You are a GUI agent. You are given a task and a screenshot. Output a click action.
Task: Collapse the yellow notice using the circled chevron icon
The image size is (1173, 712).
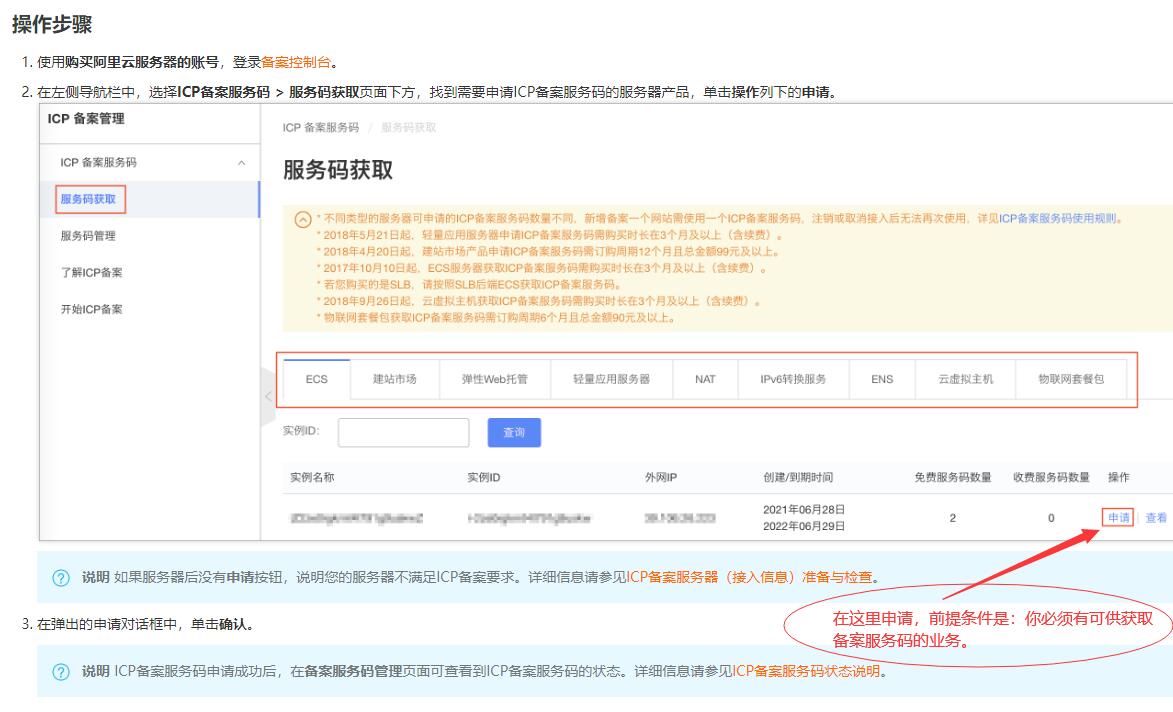(301, 219)
